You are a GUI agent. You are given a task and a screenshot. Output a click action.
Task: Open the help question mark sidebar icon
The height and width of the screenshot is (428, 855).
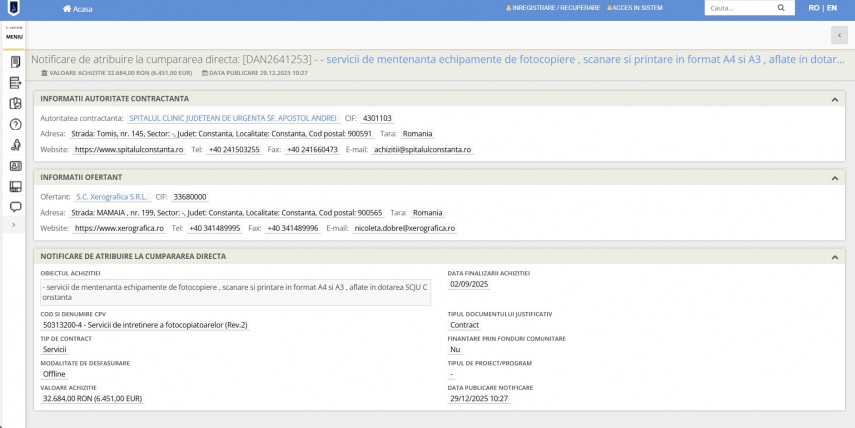pyautogui.click(x=15, y=124)
